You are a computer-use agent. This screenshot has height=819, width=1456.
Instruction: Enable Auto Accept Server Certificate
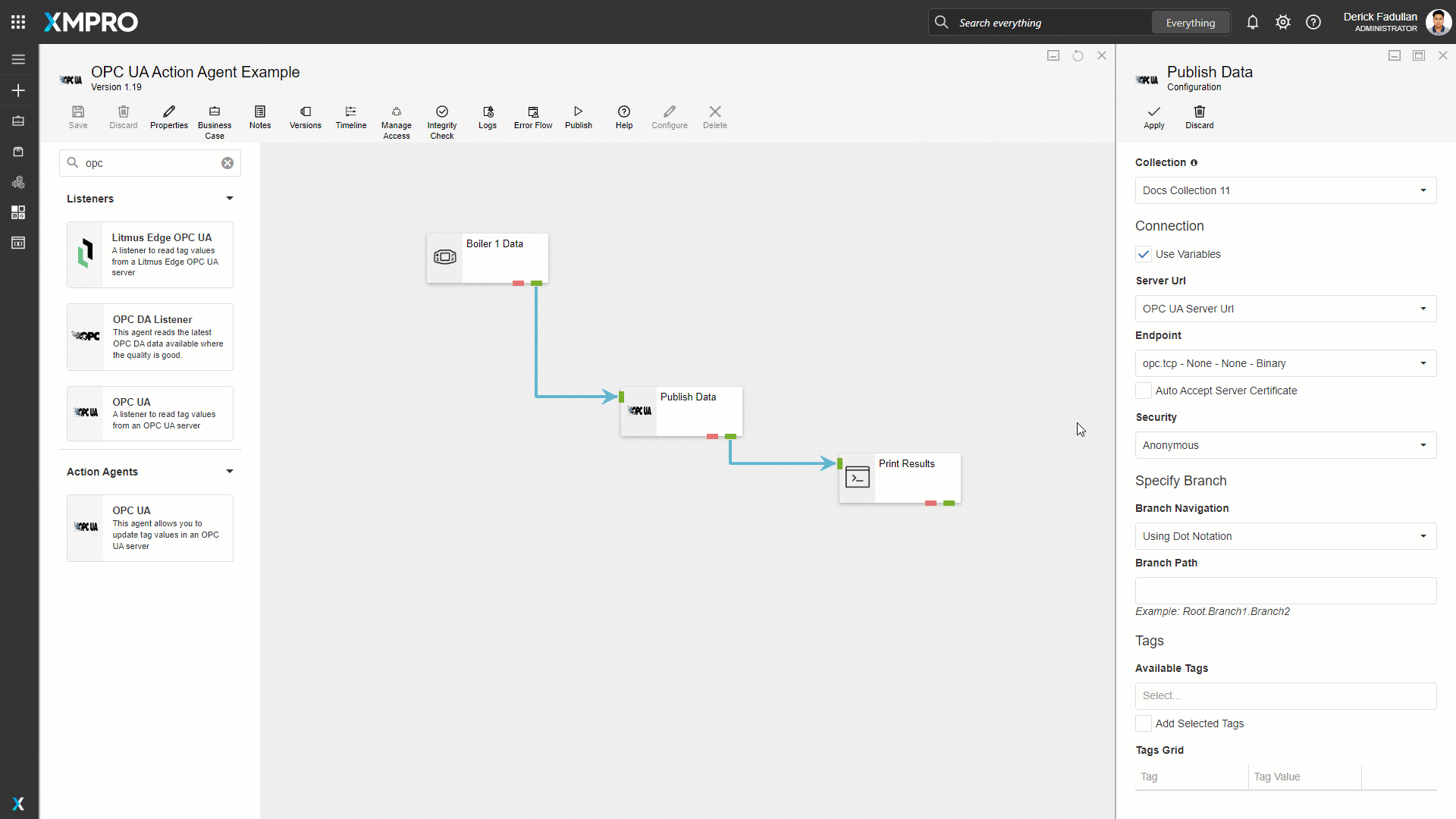(1144, 391)
